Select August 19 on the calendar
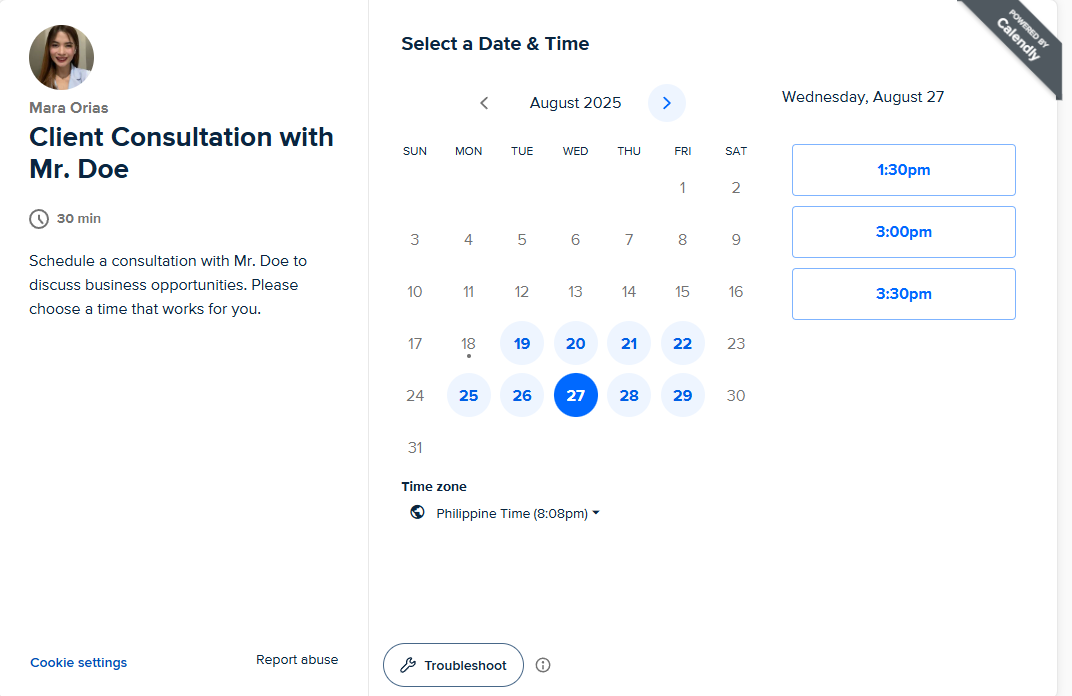Viewport: 1072px width, 696px height. pos(522,344)
